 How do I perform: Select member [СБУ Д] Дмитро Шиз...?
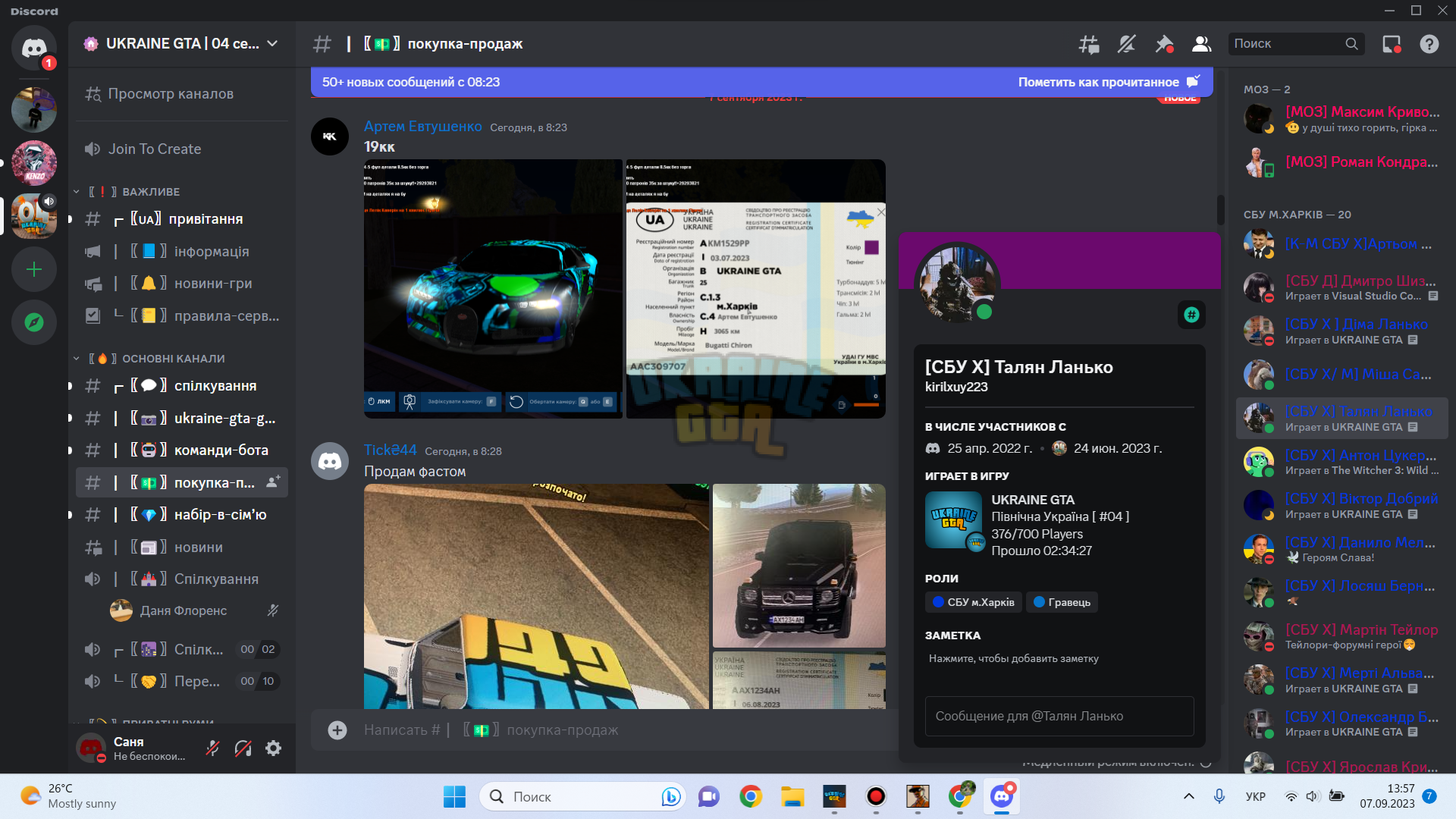1342,288
